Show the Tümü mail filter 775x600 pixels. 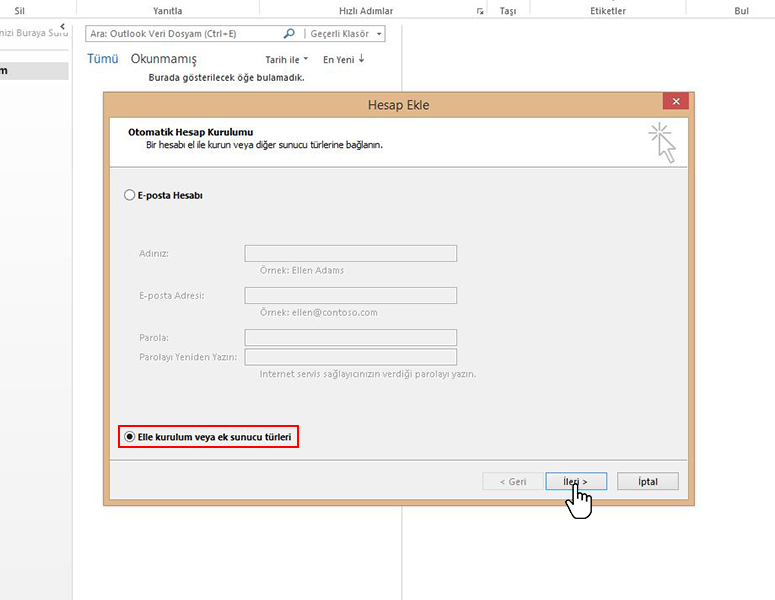pos(102,59)
